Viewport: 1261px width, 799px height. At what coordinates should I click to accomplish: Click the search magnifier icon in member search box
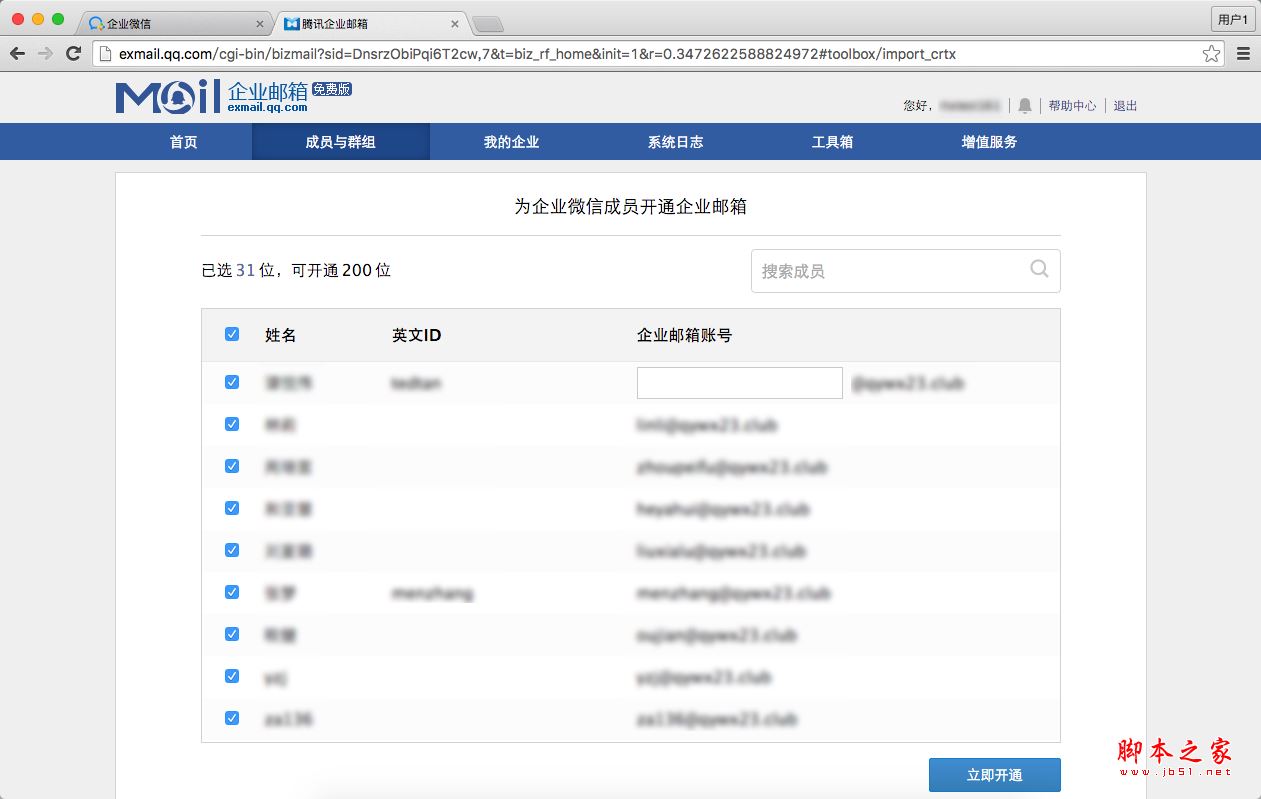pyautogui.click(x=1039, y=270)
